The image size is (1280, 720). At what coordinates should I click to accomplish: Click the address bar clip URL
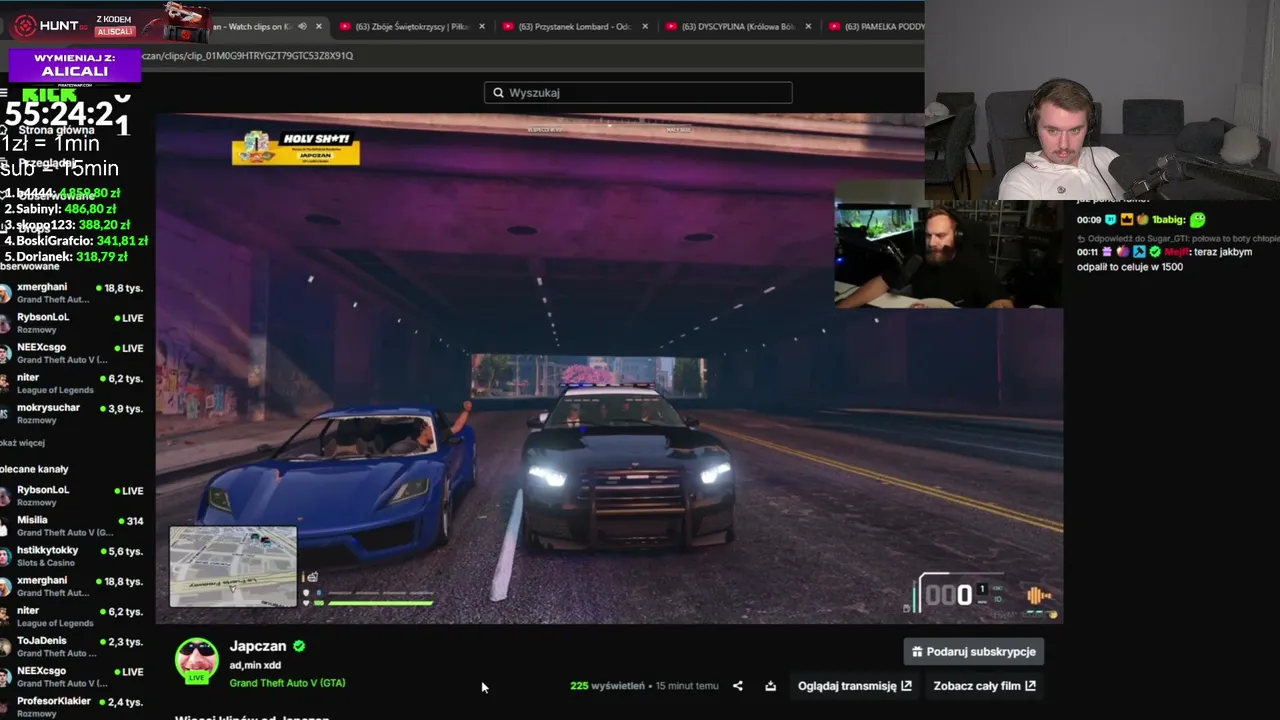point(248,56)
